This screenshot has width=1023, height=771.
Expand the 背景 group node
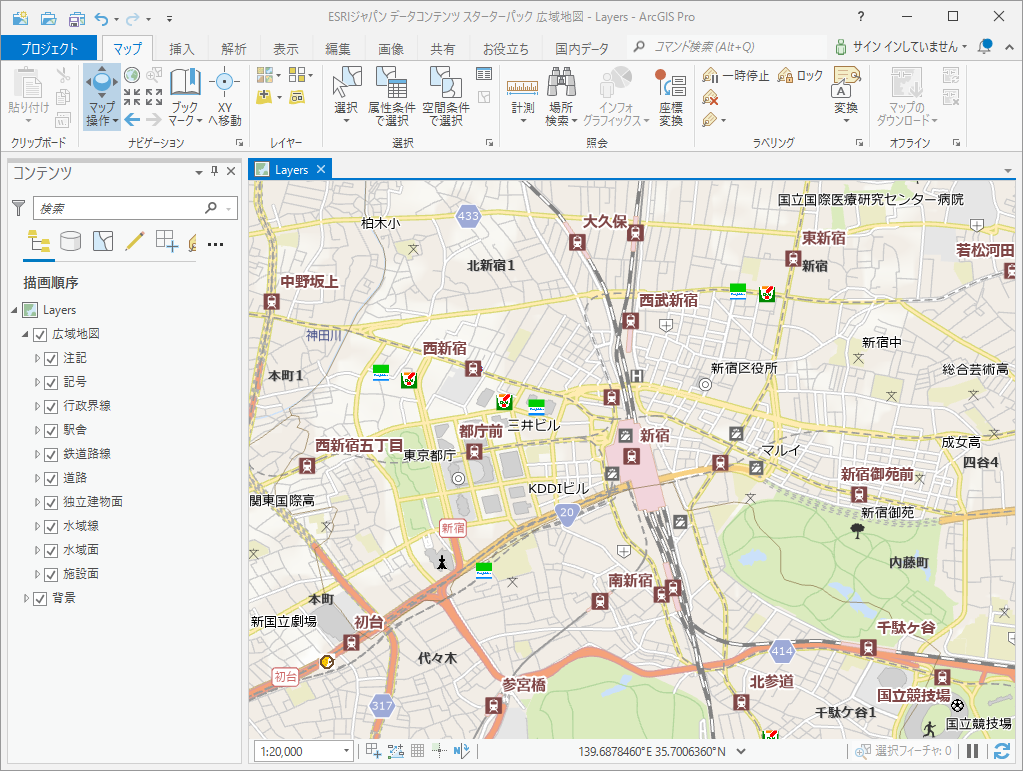point(26,598)
